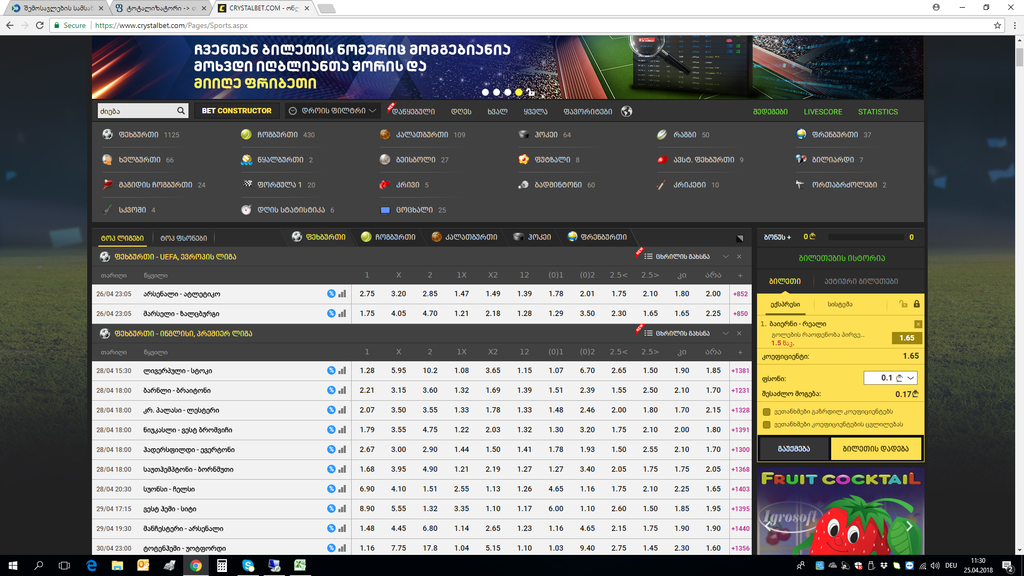Toggle table view for the ინგლისი პრემიერ ლიგა league

coord(677,333)
